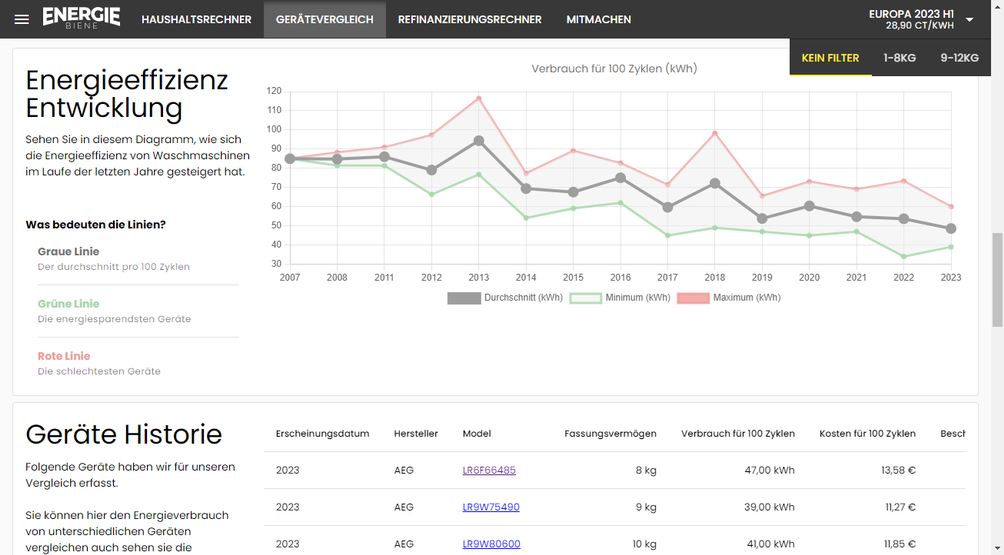This screenshot has width=1004, height=555.
Task: Hide the Minimum (kWh) series in legend
Action: tap(585, 298)
